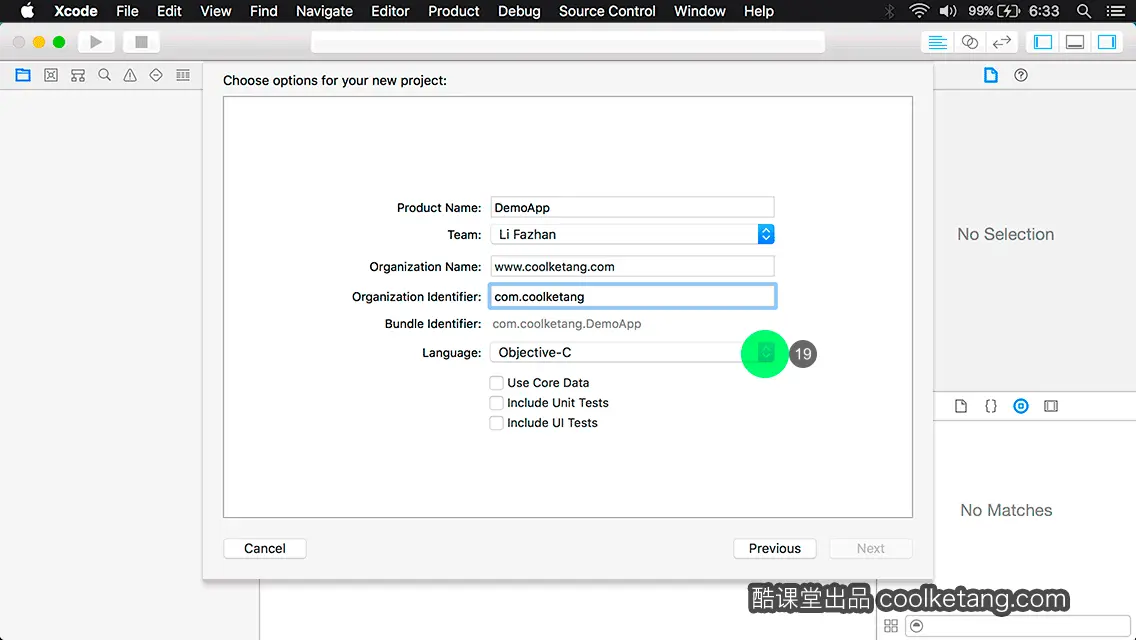Open the Team dropdown
Image resolution: width=1136 pixels, height=640 pixels.
pos(632,234)
